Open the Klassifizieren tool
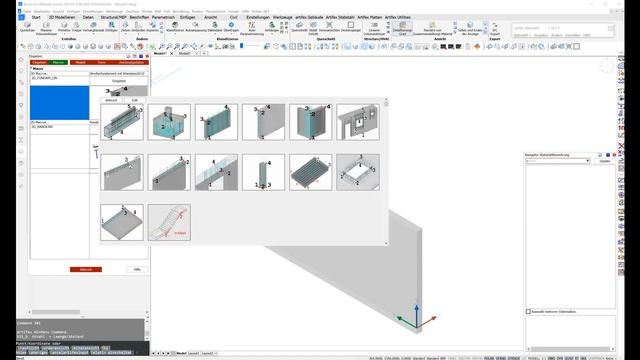This screenshot has width=640, height=360. click(x=175, y=27)
